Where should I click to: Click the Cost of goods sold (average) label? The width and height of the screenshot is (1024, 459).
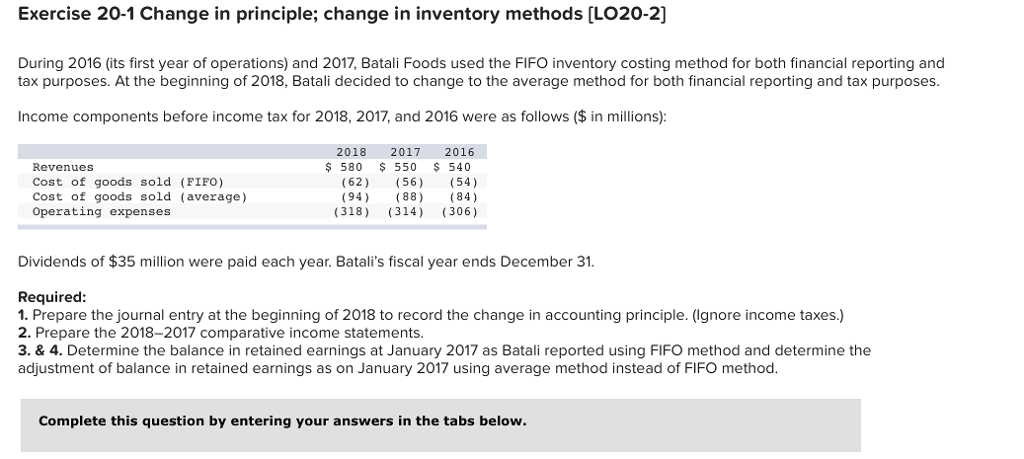point(140,197)
